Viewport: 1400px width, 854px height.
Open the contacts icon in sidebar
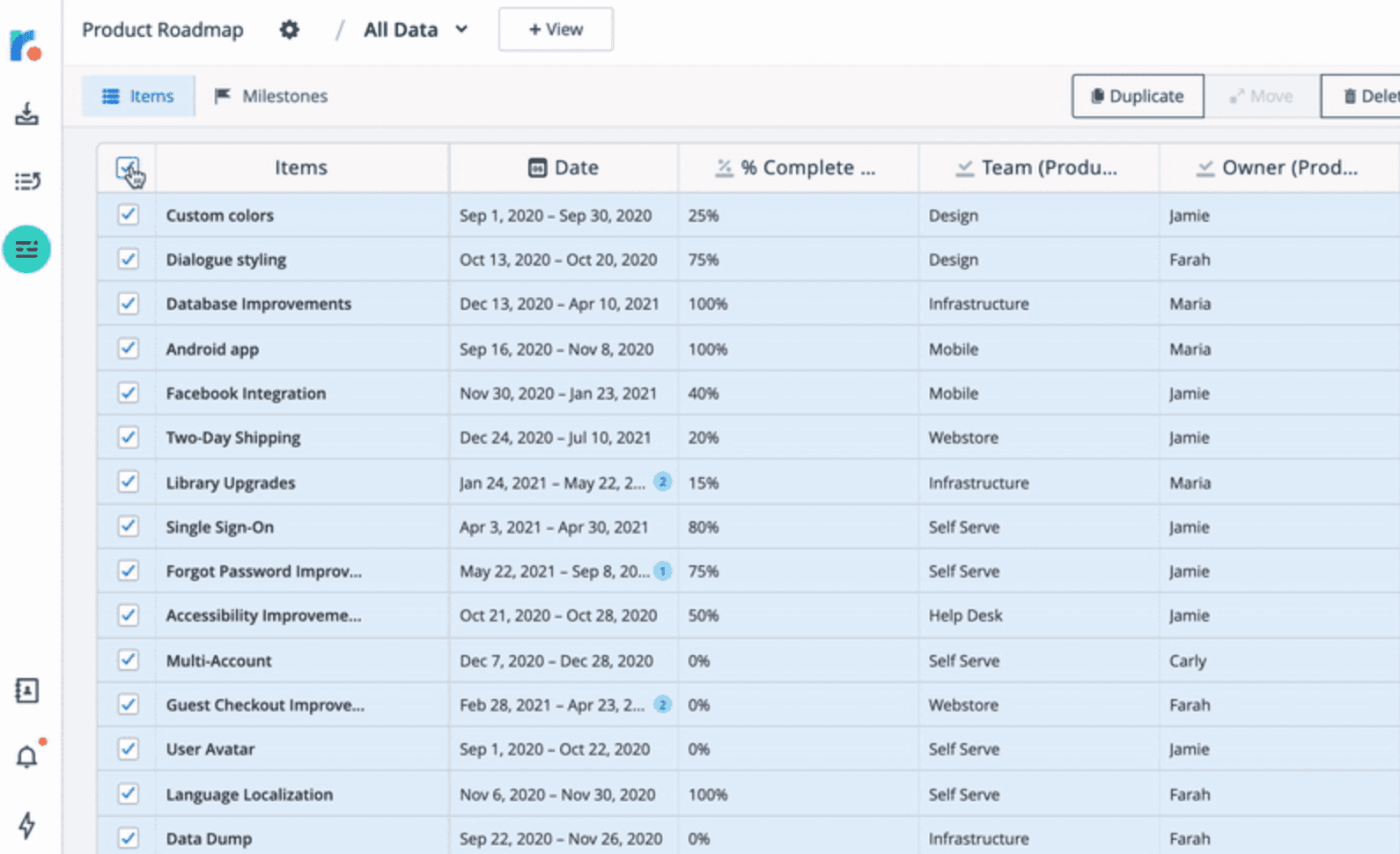[26, 691]
